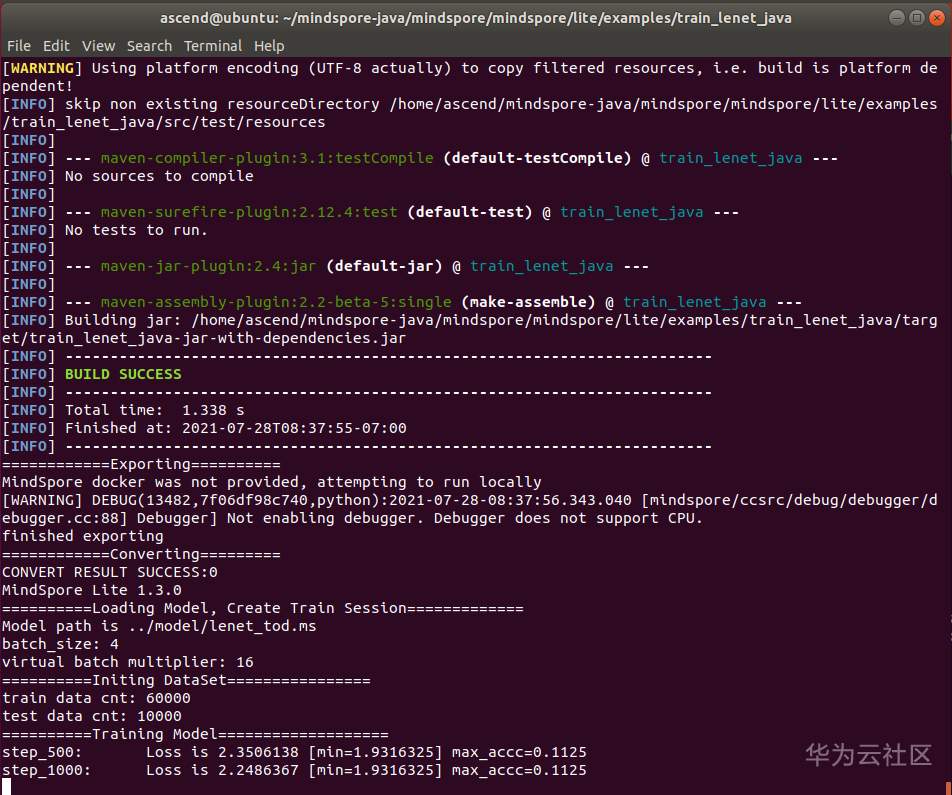Open the Terminal menu

213,46
